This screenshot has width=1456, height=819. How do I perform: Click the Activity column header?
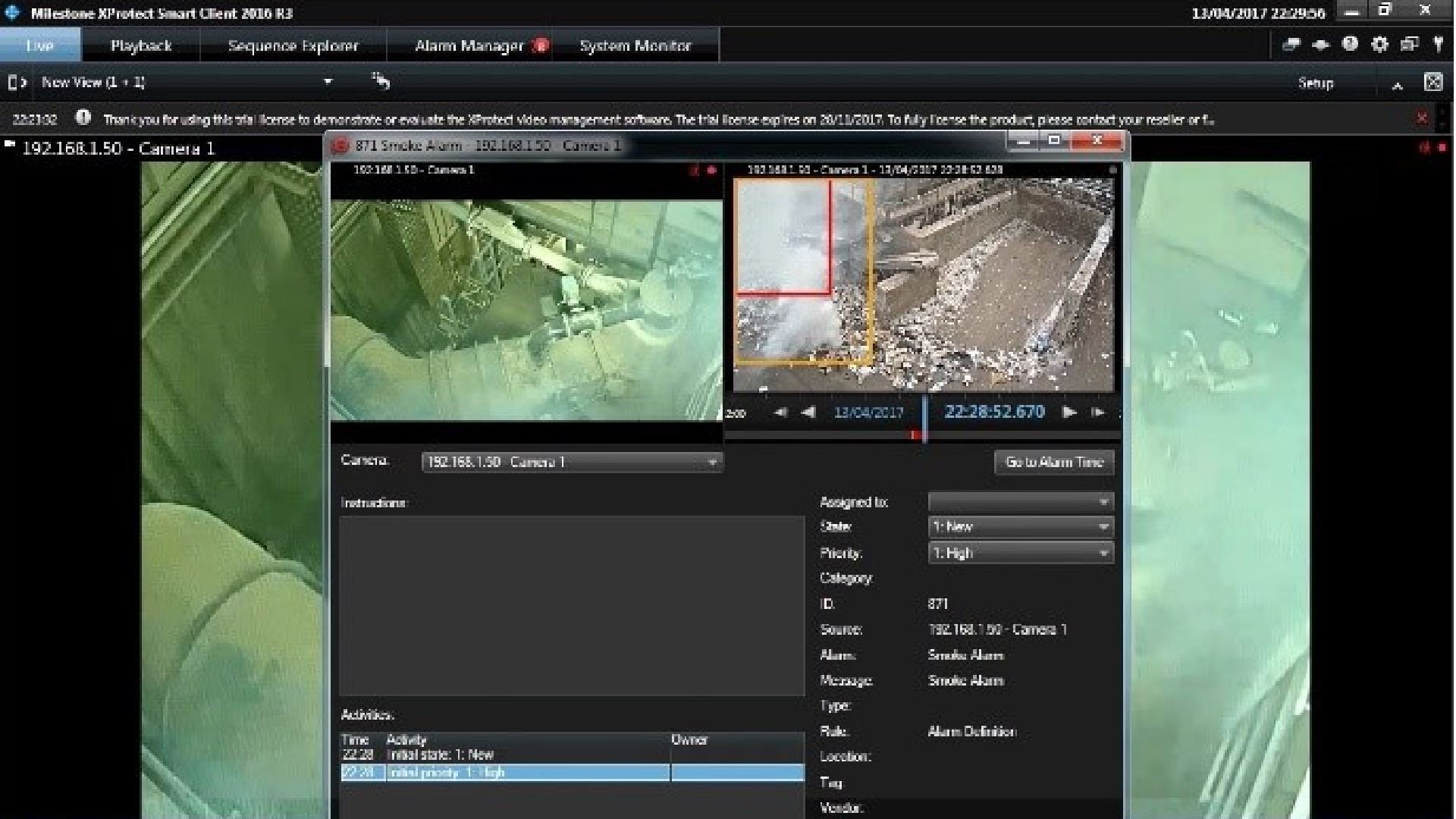pyautogui.click(x=406, y=739)
